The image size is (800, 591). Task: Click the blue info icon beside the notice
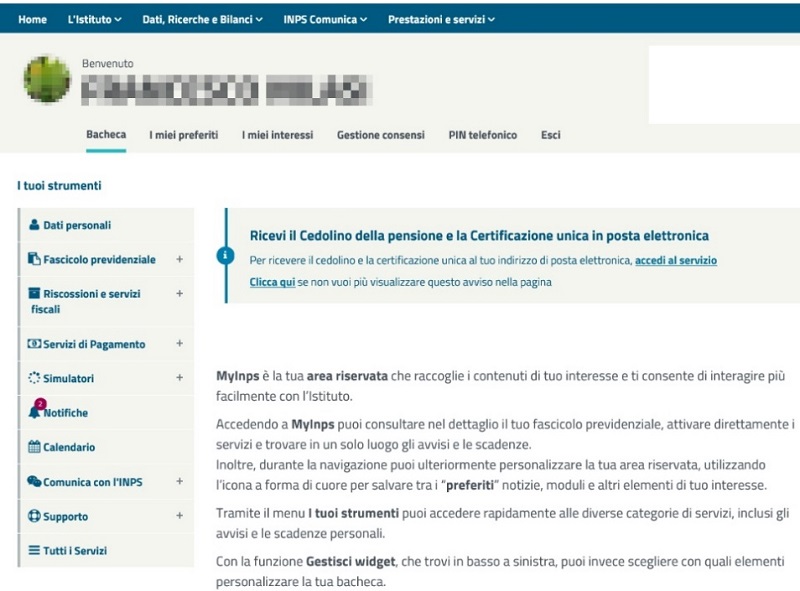pyautogui.click(x=225, y=255)
